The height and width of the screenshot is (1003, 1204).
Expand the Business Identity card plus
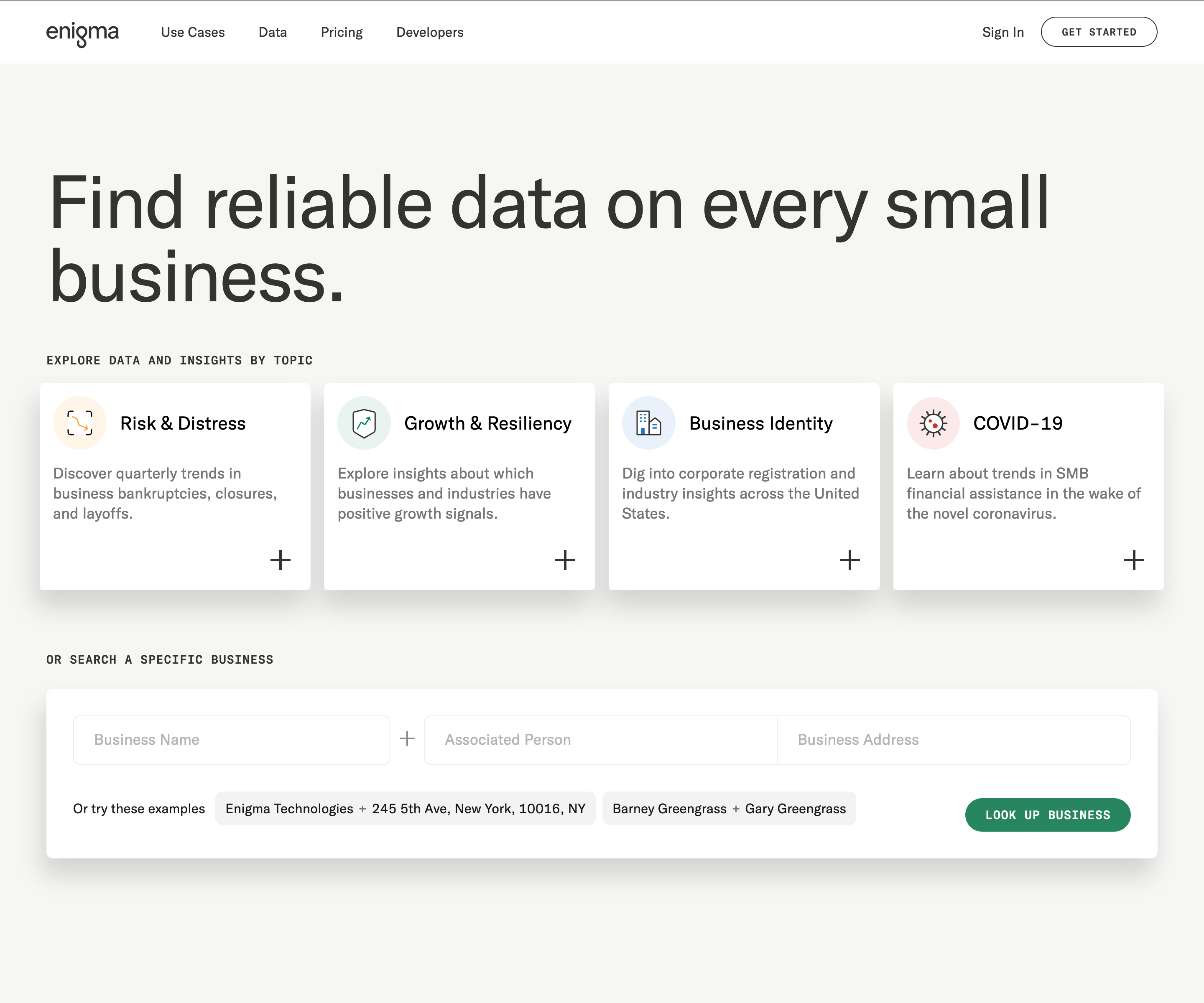point(849,560)
